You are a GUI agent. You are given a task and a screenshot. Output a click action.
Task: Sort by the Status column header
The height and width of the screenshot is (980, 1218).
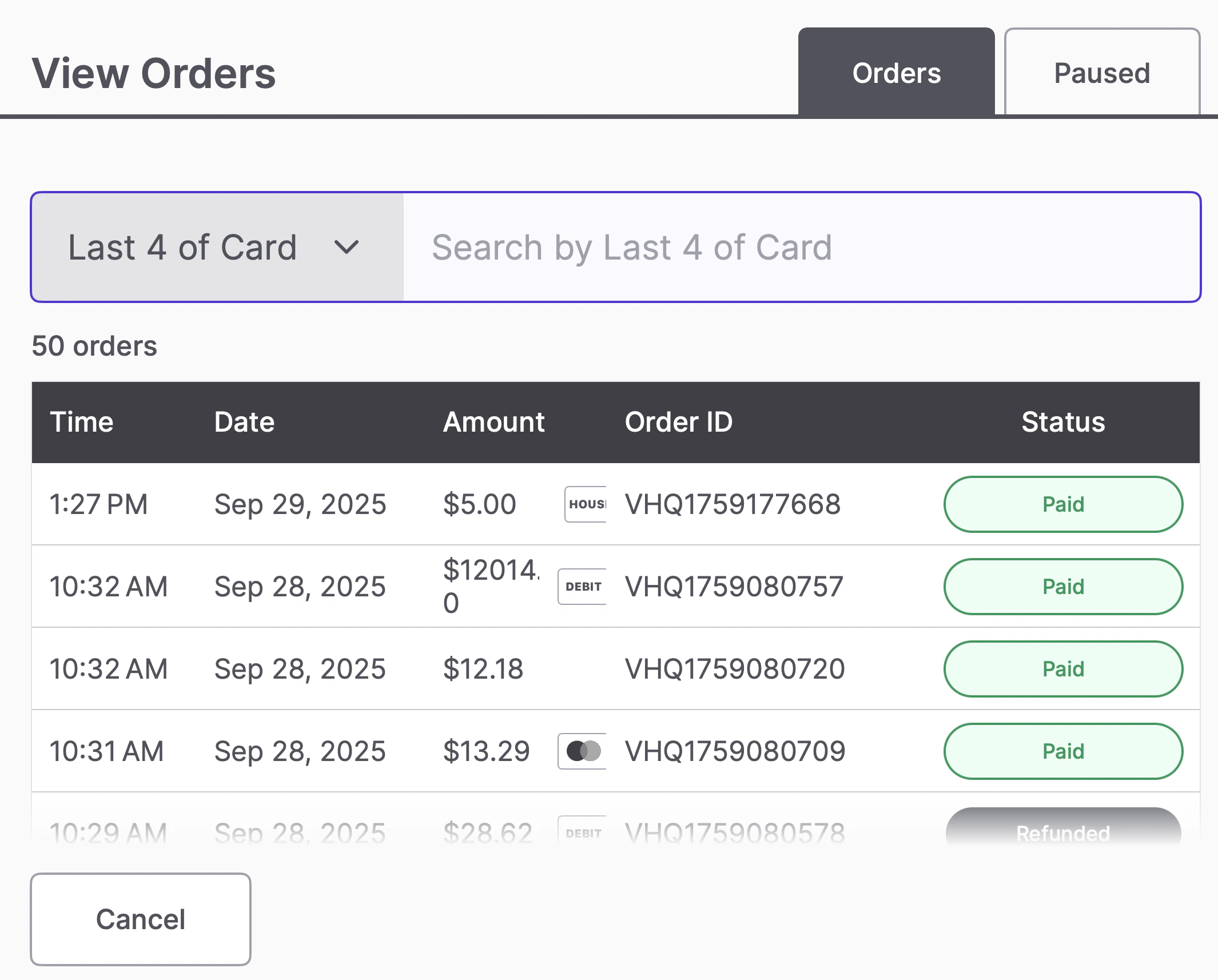1062,422
